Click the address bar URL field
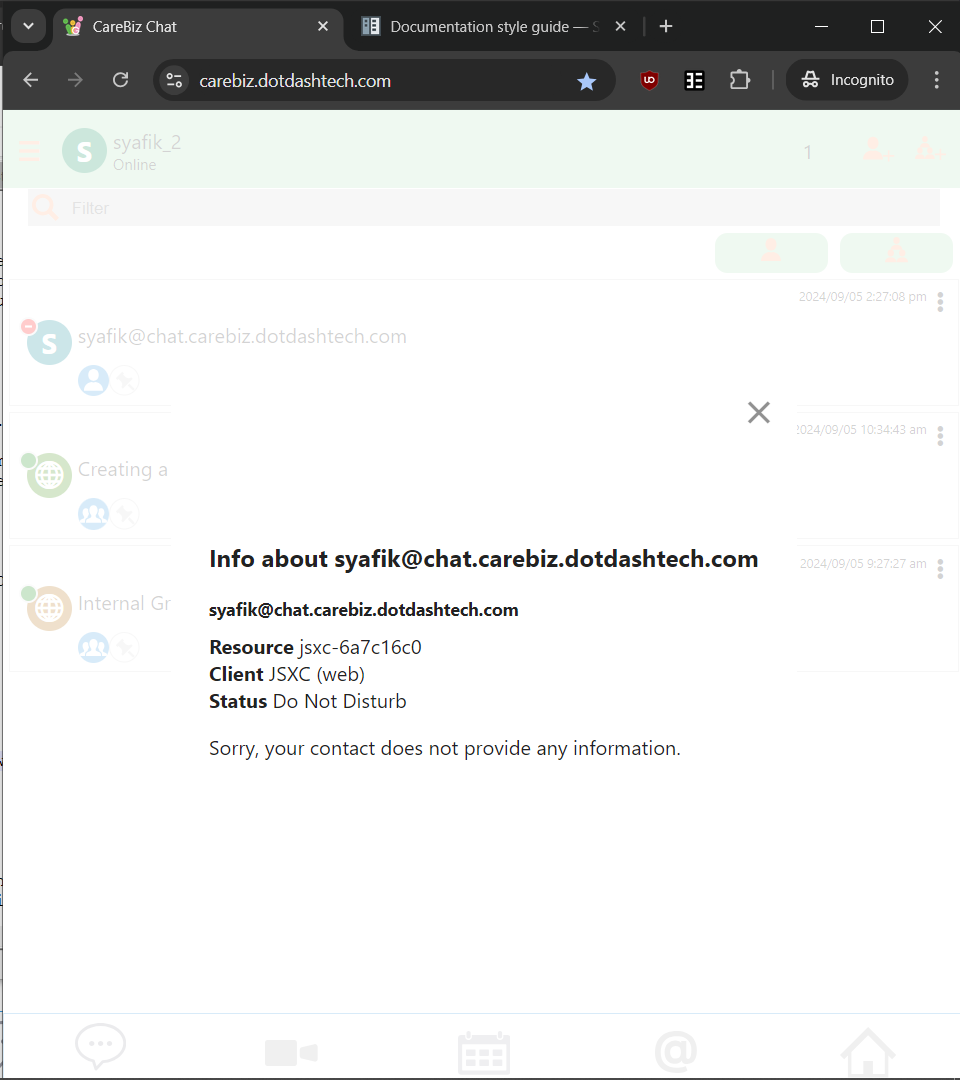Viewport: 960px width, 1080px height. point(380,81)
